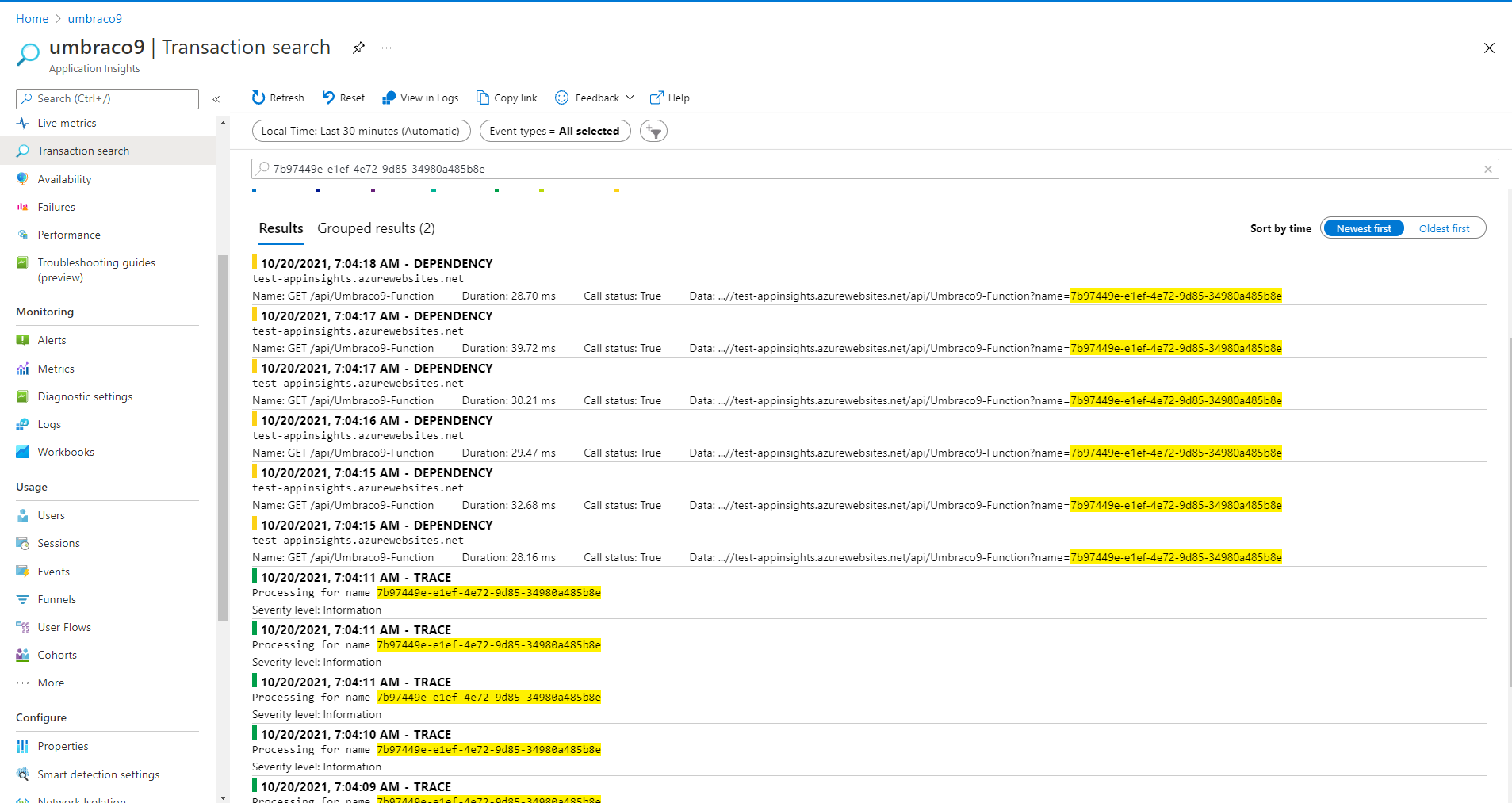Screen dimensions: 1512x803
Task: Expand the Feedback dropdown chevron
Action: click(x=630, y=98)
